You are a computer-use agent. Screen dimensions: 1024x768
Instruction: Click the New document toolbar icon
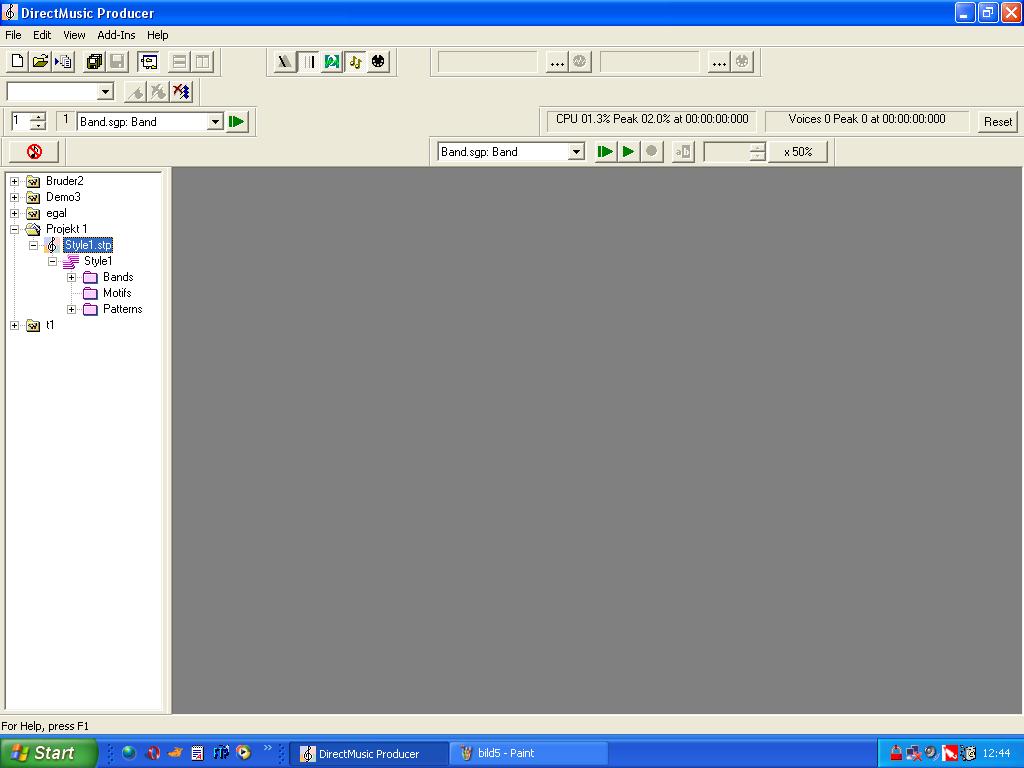click(x=17, y=62)
